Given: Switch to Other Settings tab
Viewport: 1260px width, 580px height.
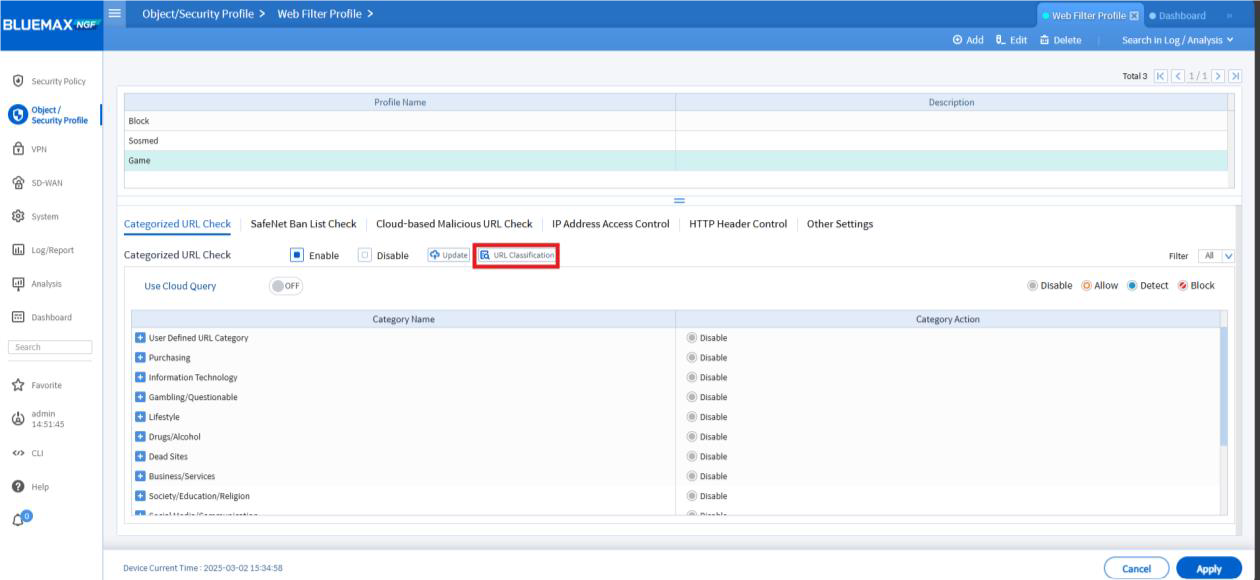Looking at the screenshot, I should [840, 224].
